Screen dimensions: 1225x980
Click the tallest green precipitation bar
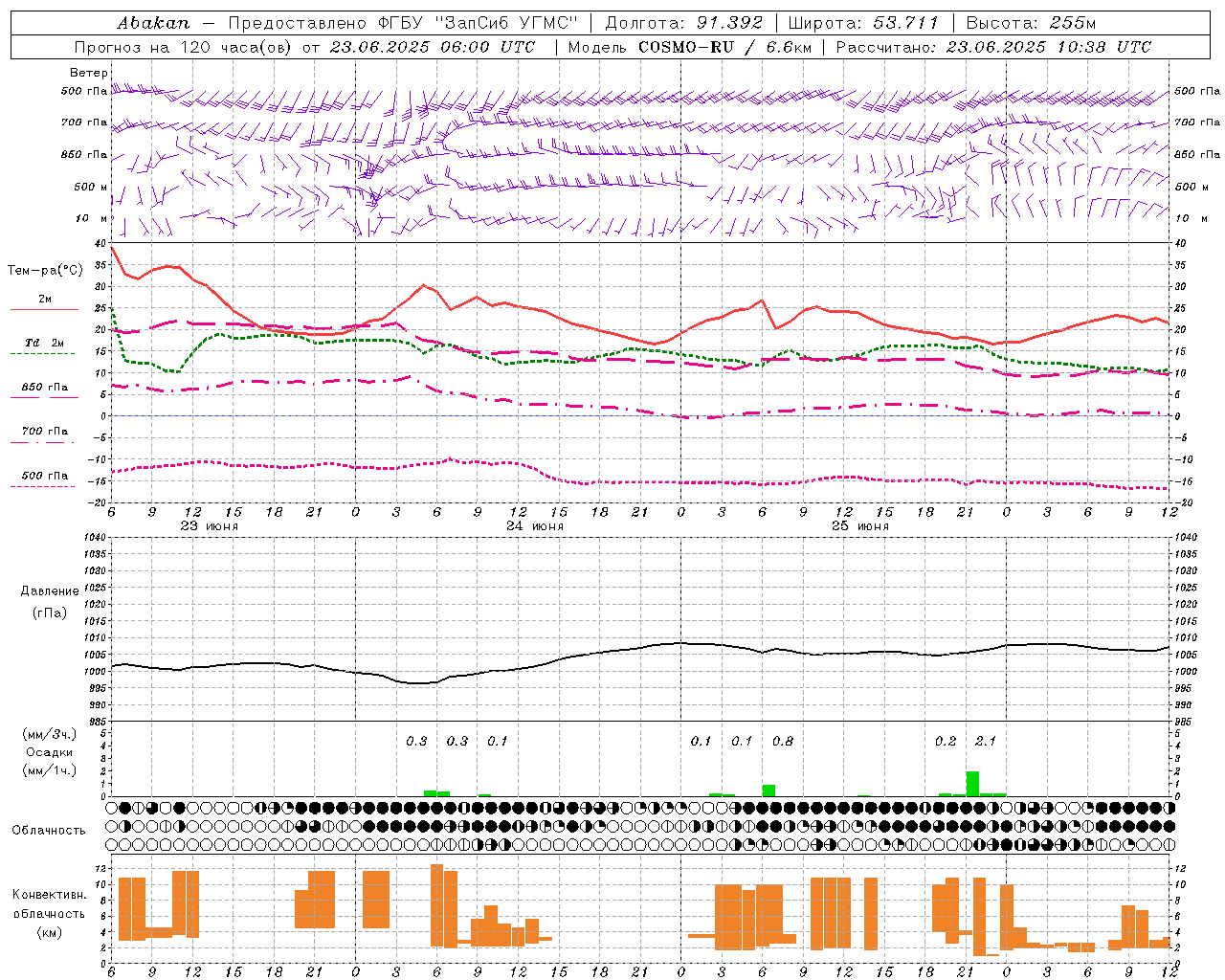pos(972,783)
